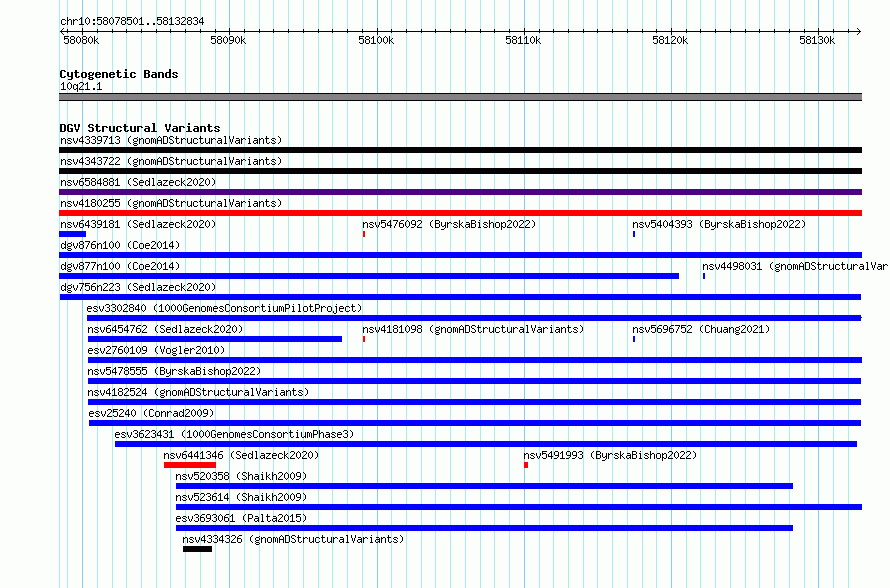890x588 pixels.
Task: Open nsv520358 (Shaikh2009) label
Action: (x=241, y=476)
